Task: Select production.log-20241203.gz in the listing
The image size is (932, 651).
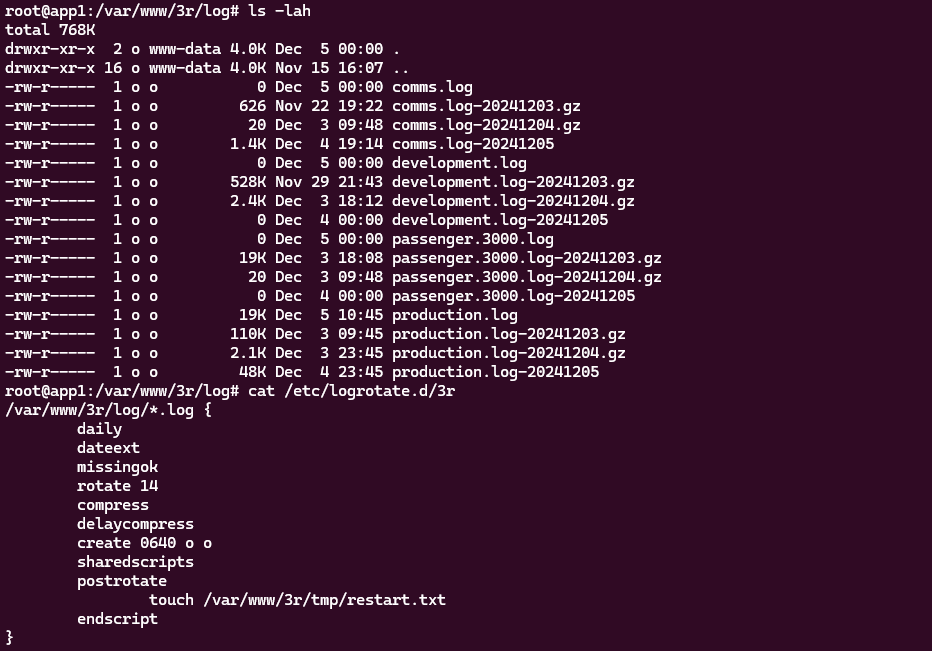Action: 509,334
